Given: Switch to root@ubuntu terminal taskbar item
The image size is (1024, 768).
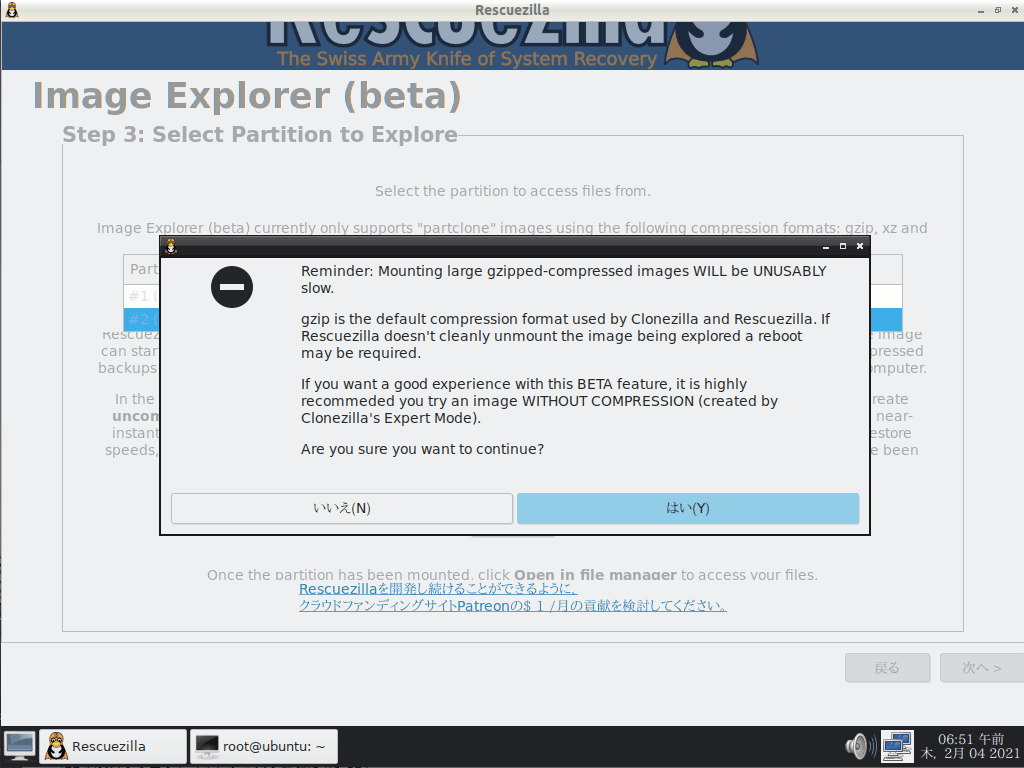Looking at the screenshot, I should [264, 746].
